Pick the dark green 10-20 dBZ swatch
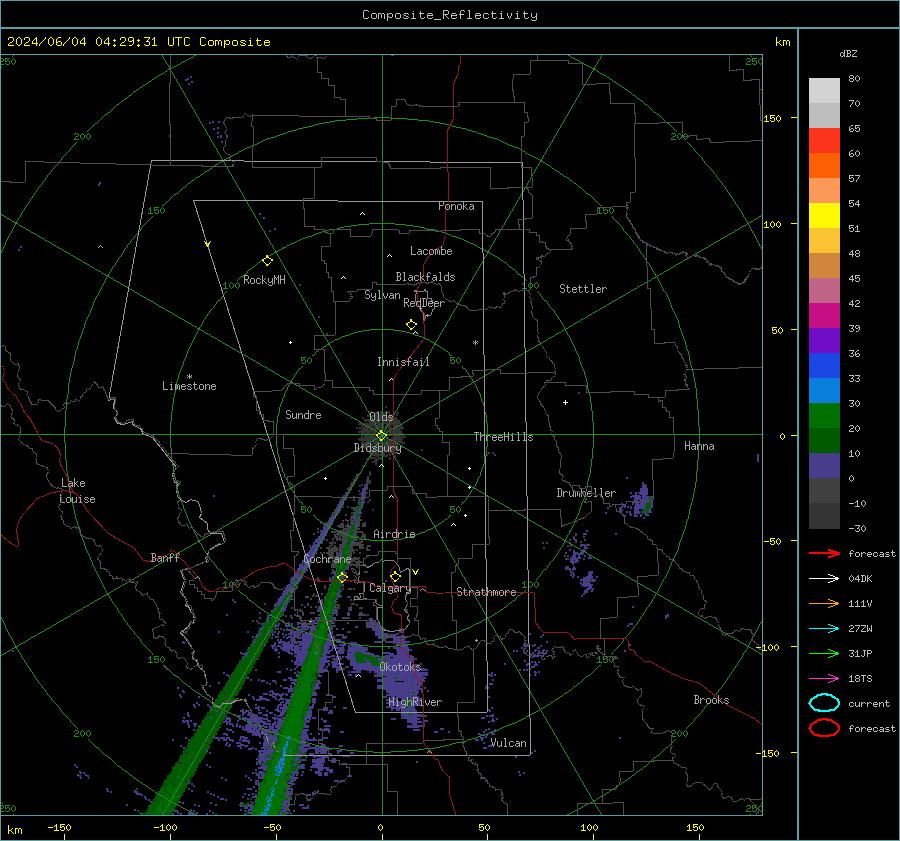 point(824,440)
